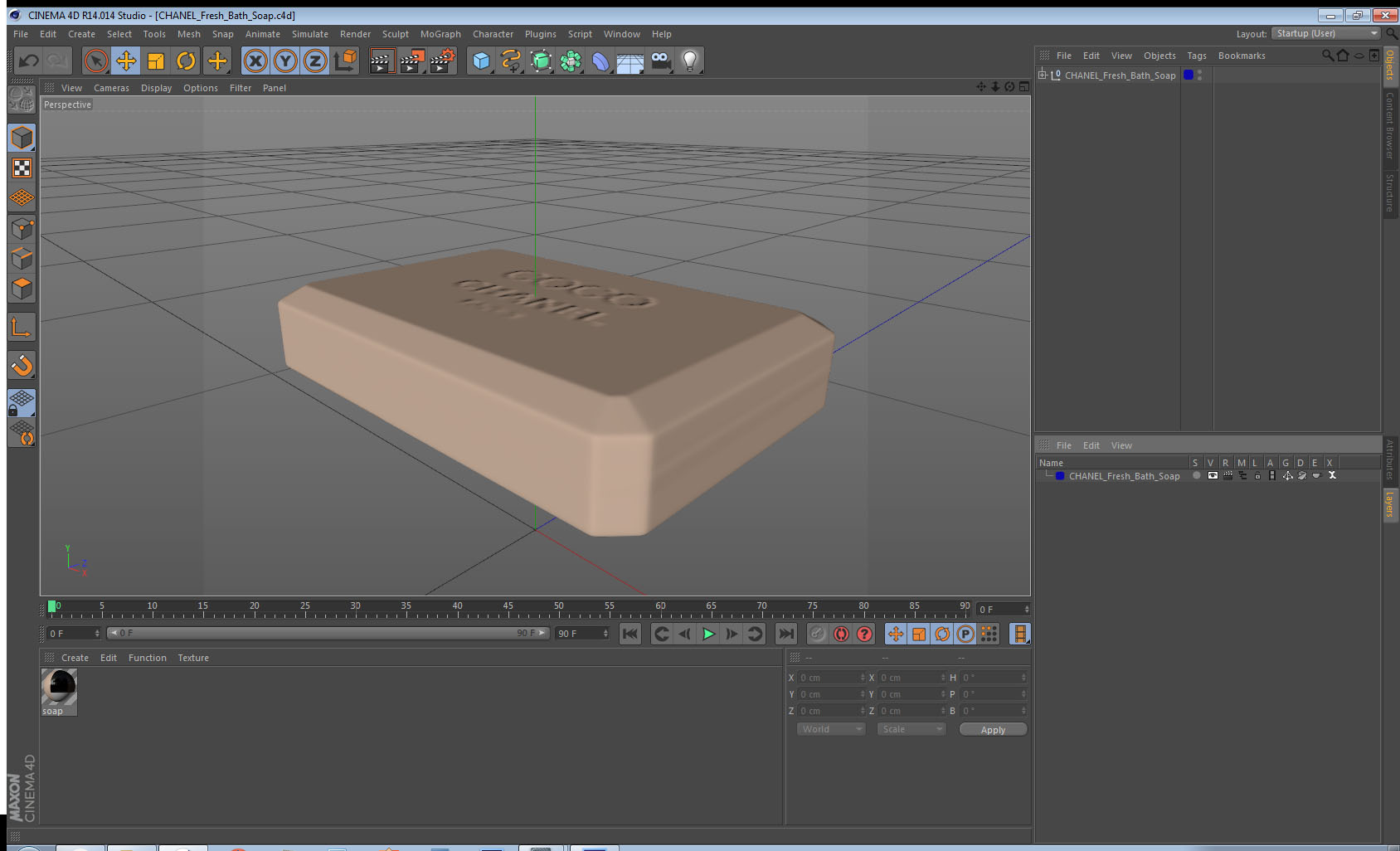Screen dimensions: 1400x851
Task: Click the red question-mark keyframe selection icon
Action: coord(864,634)
